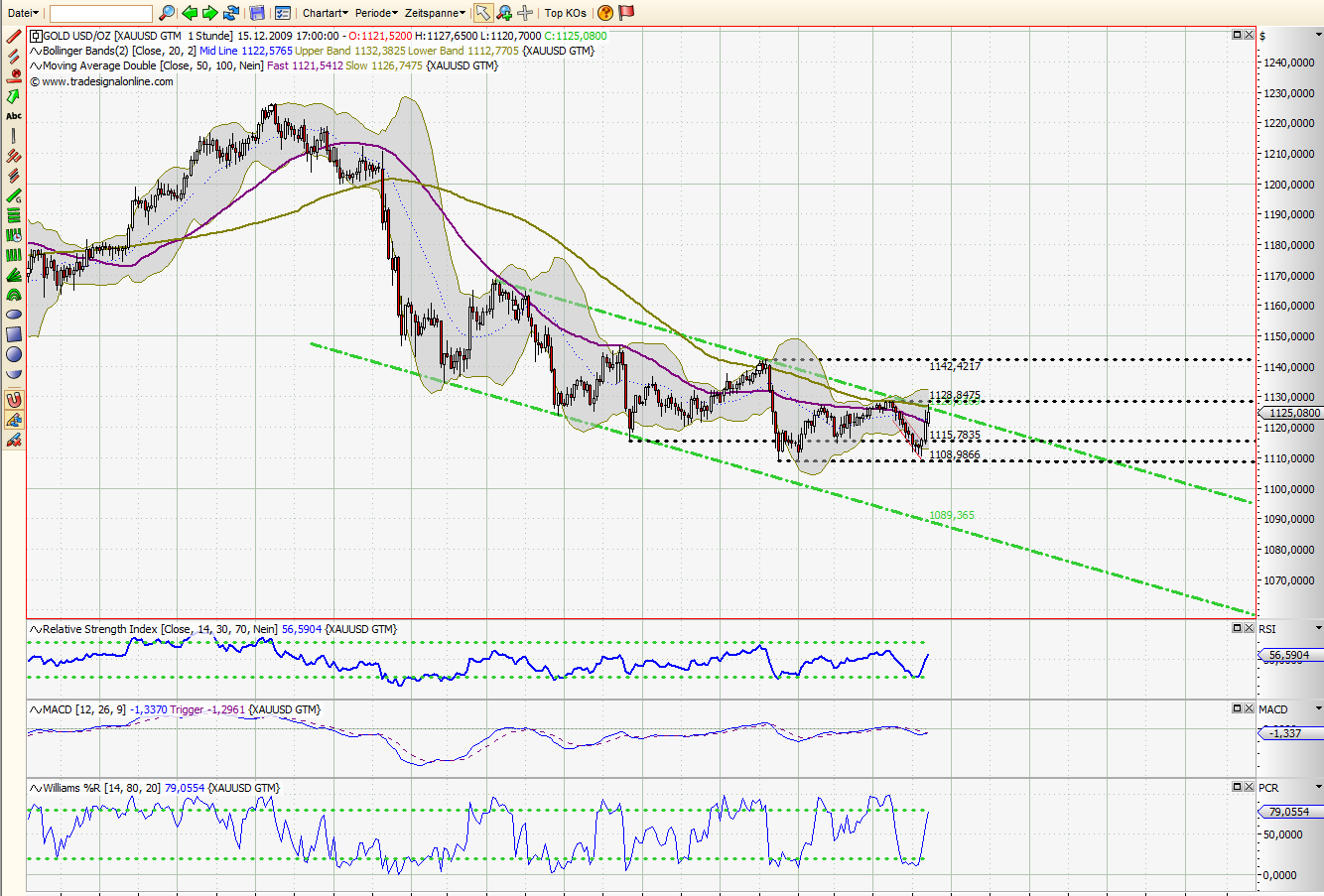
Task: Close the main price chart pane
Action: (x=1249, y=35)
